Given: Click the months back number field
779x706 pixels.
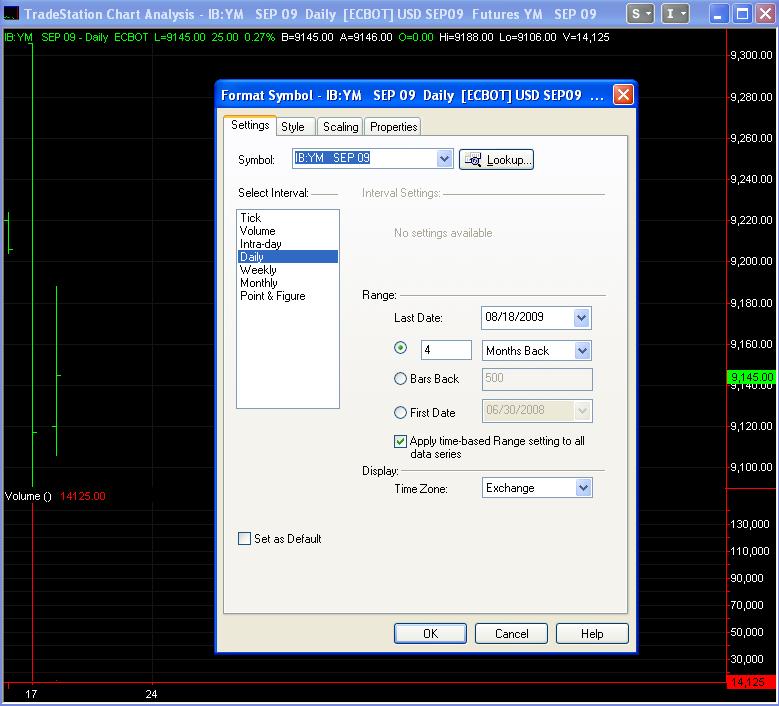Looking at the screenshot, I should coord(446,350).
